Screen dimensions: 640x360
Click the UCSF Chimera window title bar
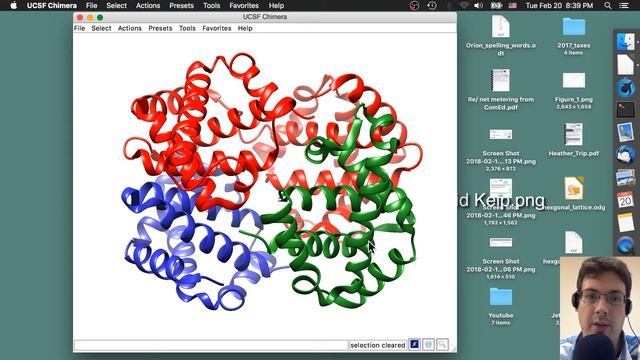(265, 17)
